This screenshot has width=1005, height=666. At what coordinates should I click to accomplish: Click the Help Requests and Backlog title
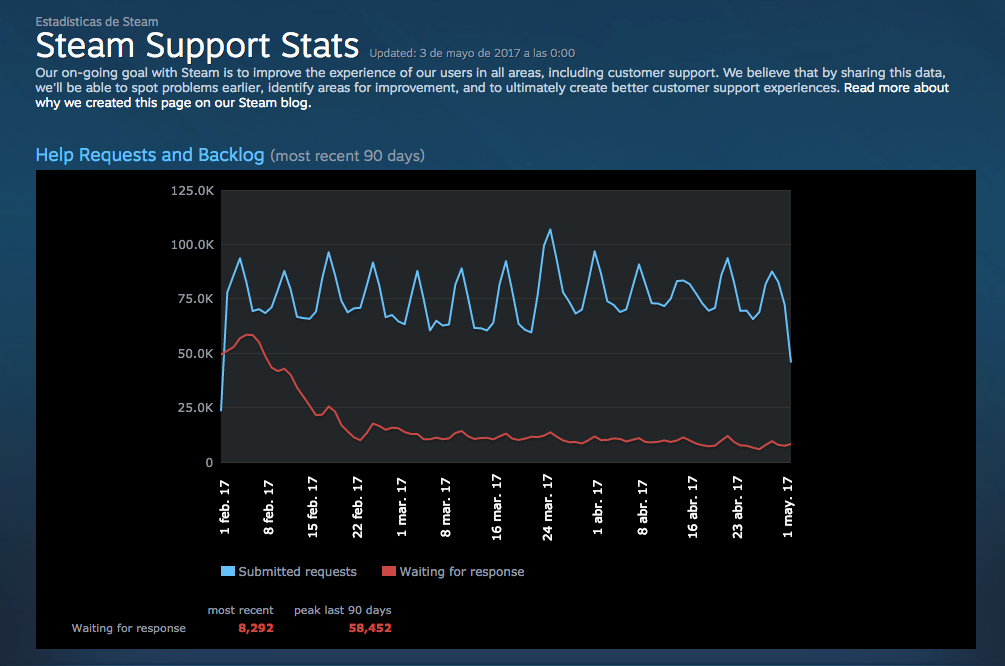[x=149, y=155]
